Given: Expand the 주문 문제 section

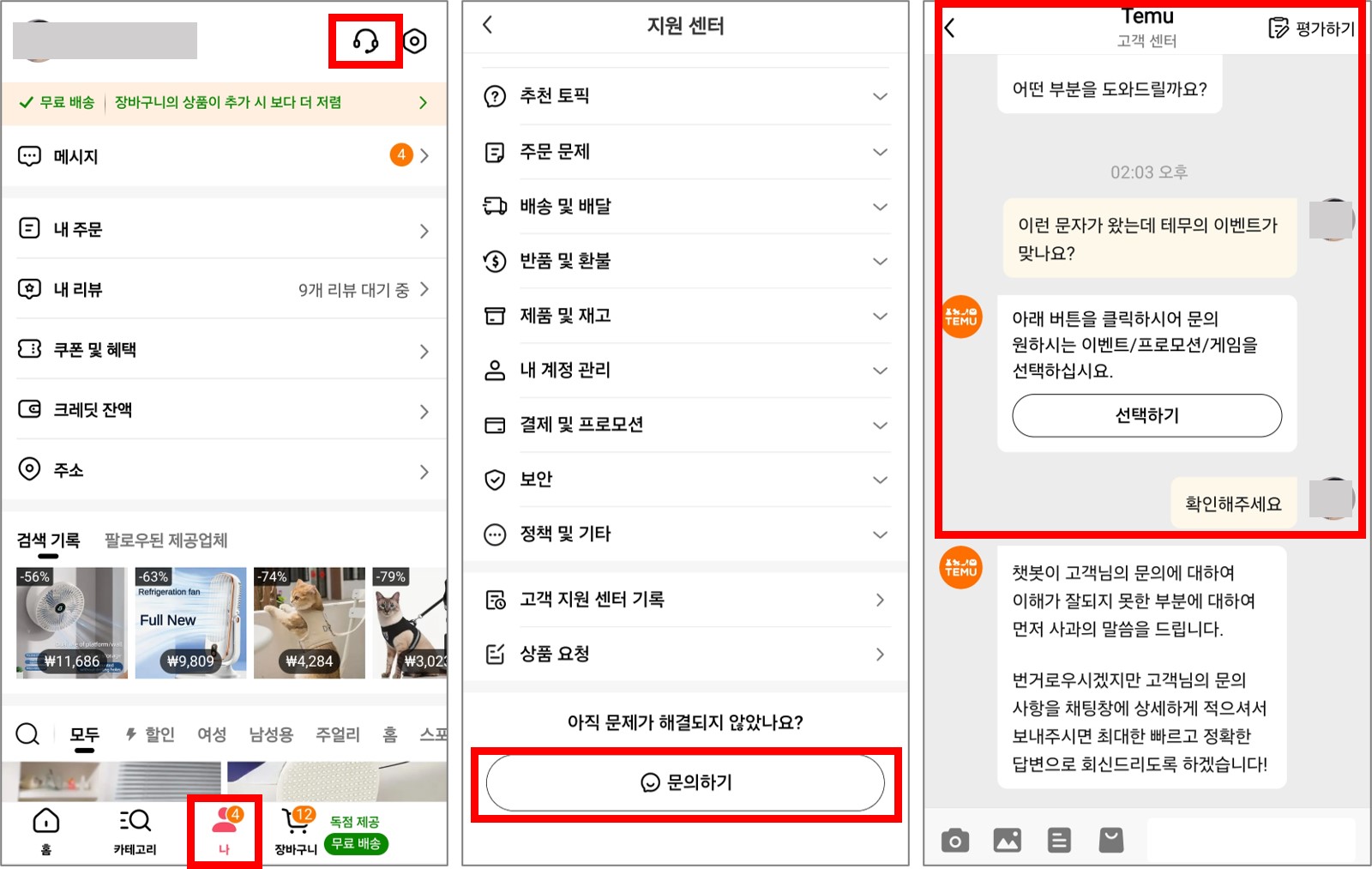Looking at the screenshot, I should 686,152.
